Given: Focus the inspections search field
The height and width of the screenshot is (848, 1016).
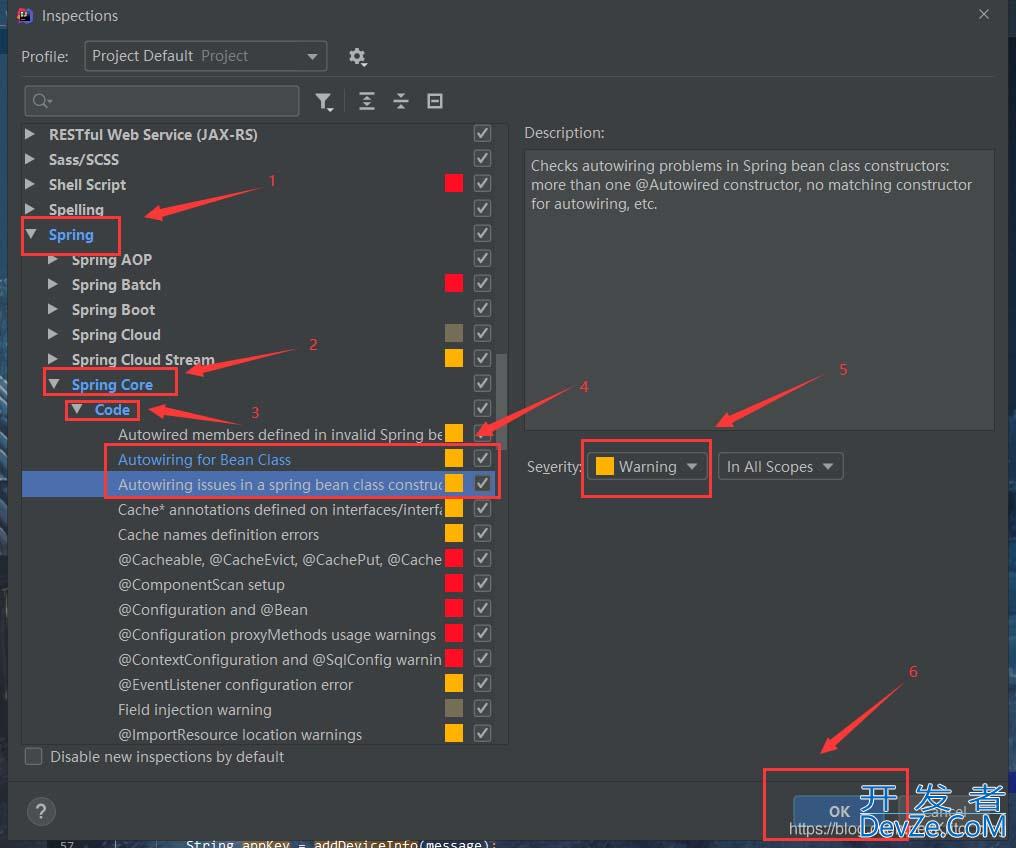Looking at the screenshot, I should pos(162,101).
